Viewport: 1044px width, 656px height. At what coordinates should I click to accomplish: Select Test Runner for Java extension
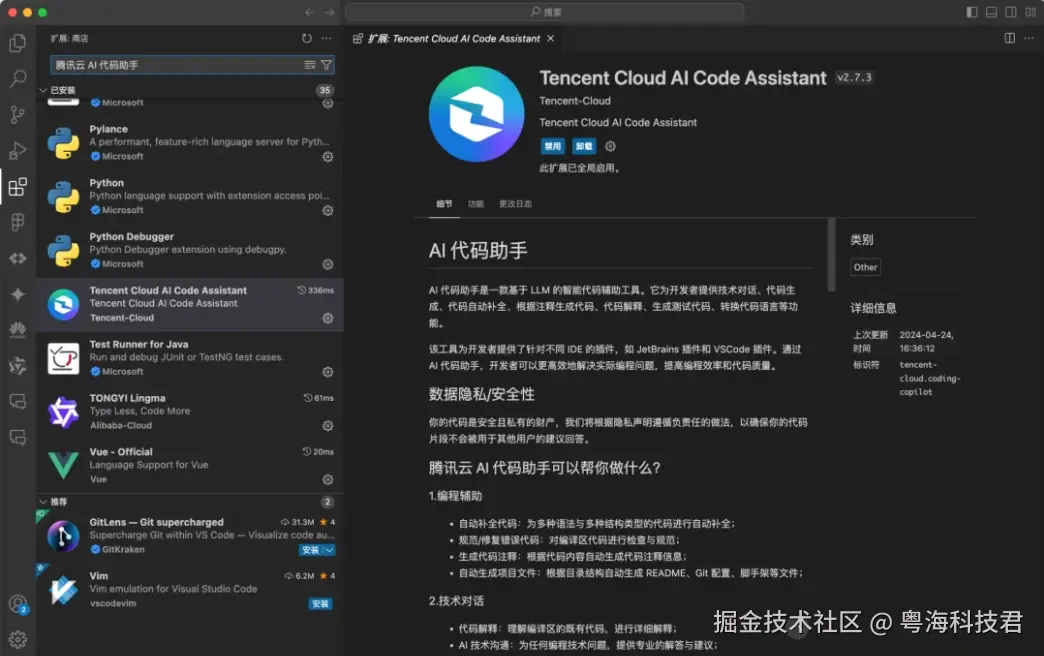(190, 358)
